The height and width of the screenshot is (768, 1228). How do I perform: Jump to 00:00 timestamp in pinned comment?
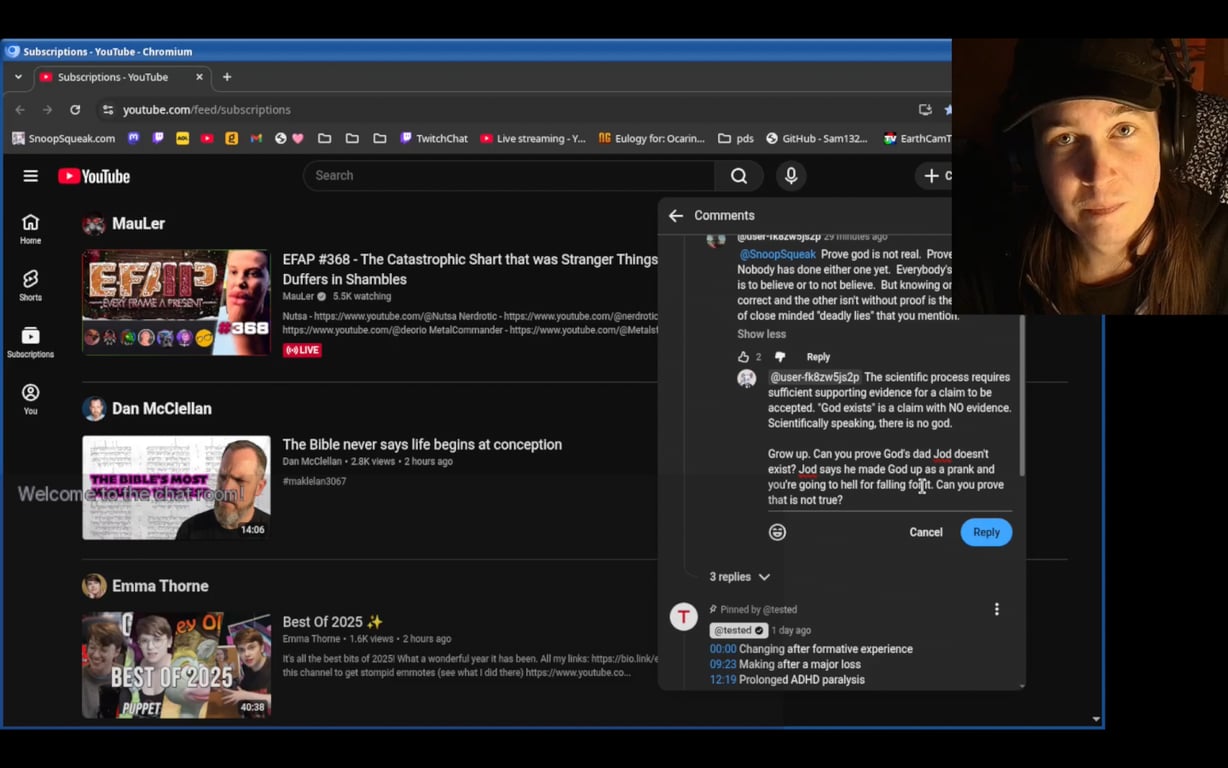723,649
